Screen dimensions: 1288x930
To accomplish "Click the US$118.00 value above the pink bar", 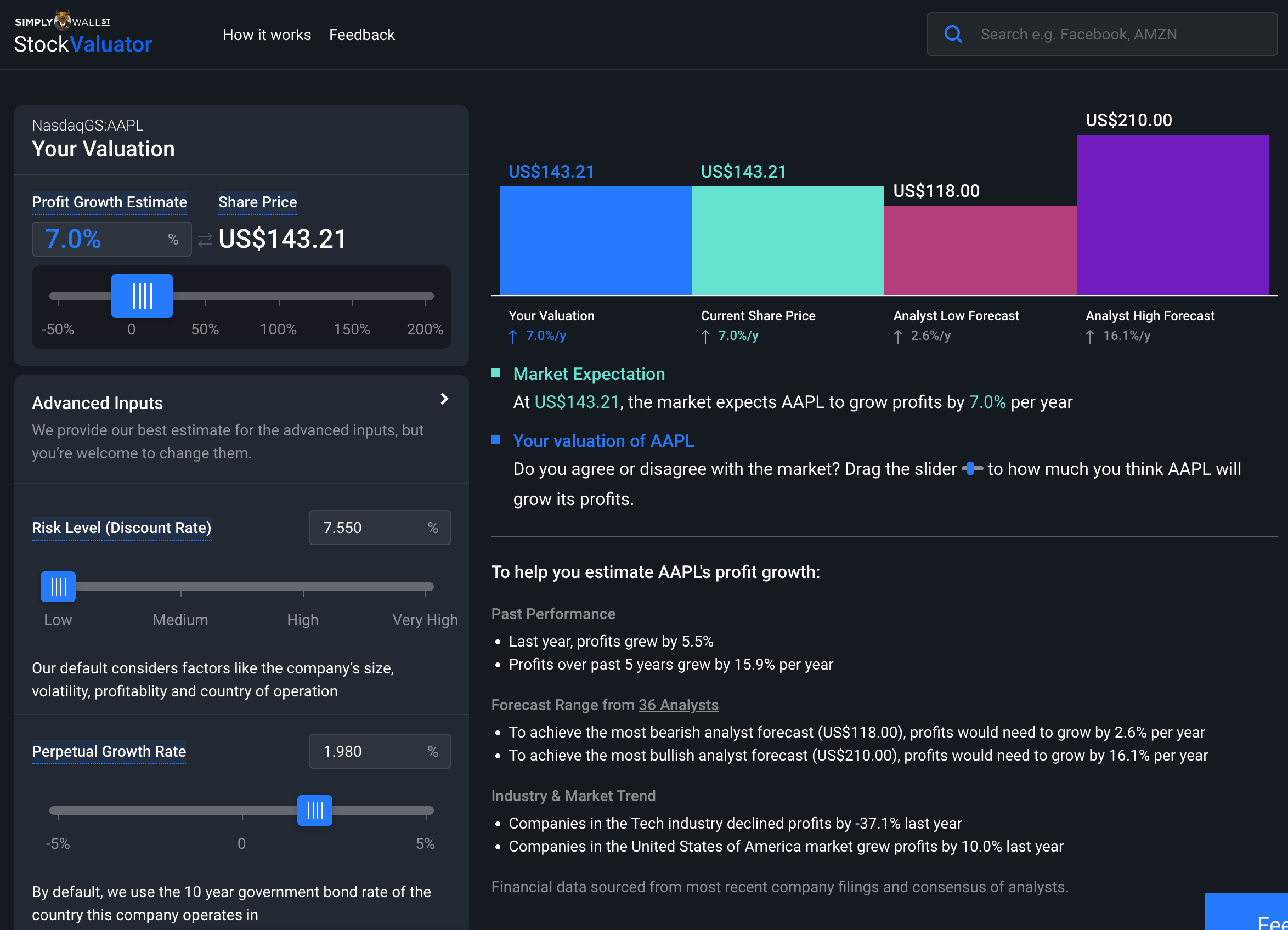I will pyautogui.click(x=936, y=191).
